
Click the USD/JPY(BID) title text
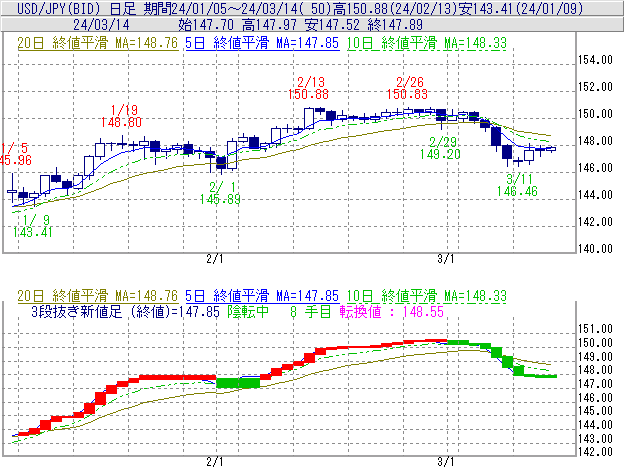pos(58,8)
